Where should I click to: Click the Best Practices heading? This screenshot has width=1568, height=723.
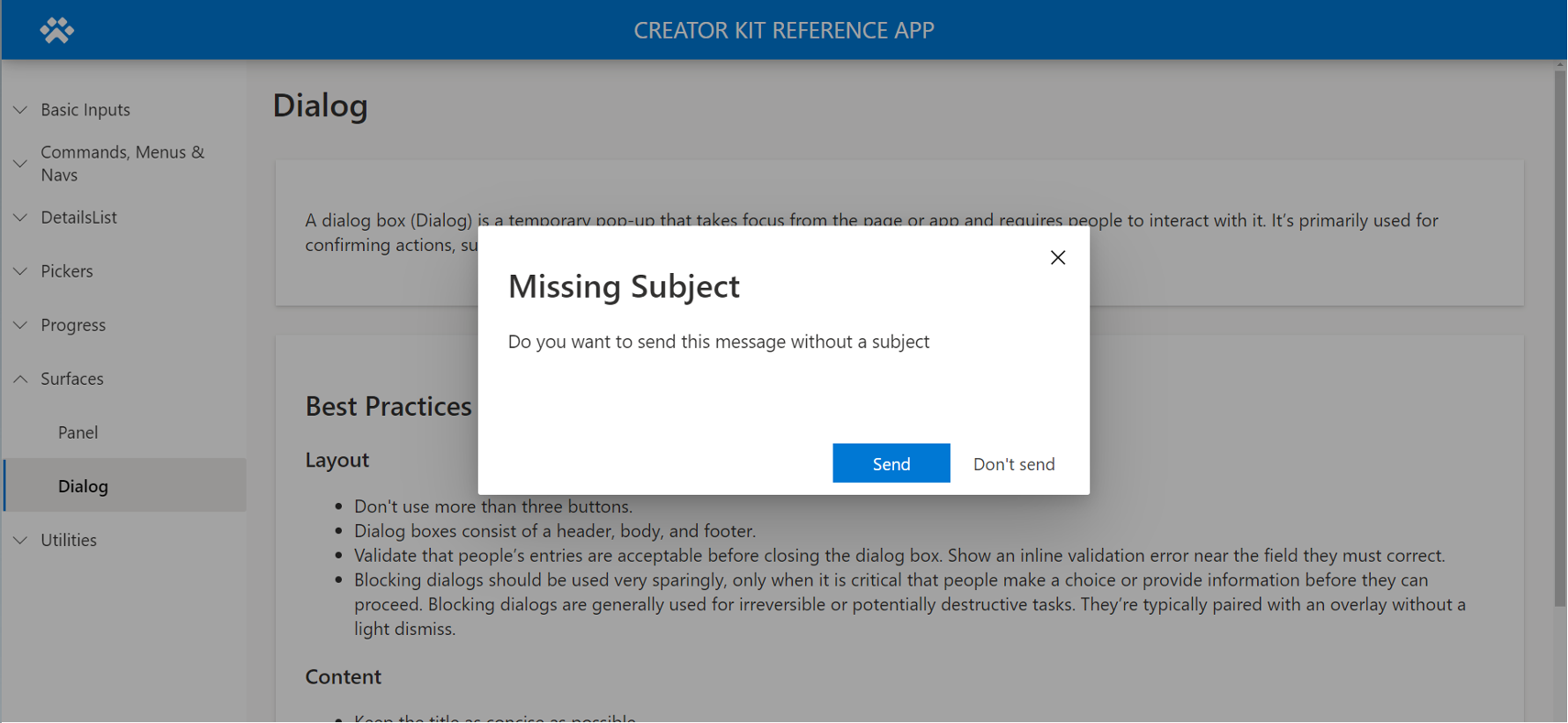click(389, 406)
